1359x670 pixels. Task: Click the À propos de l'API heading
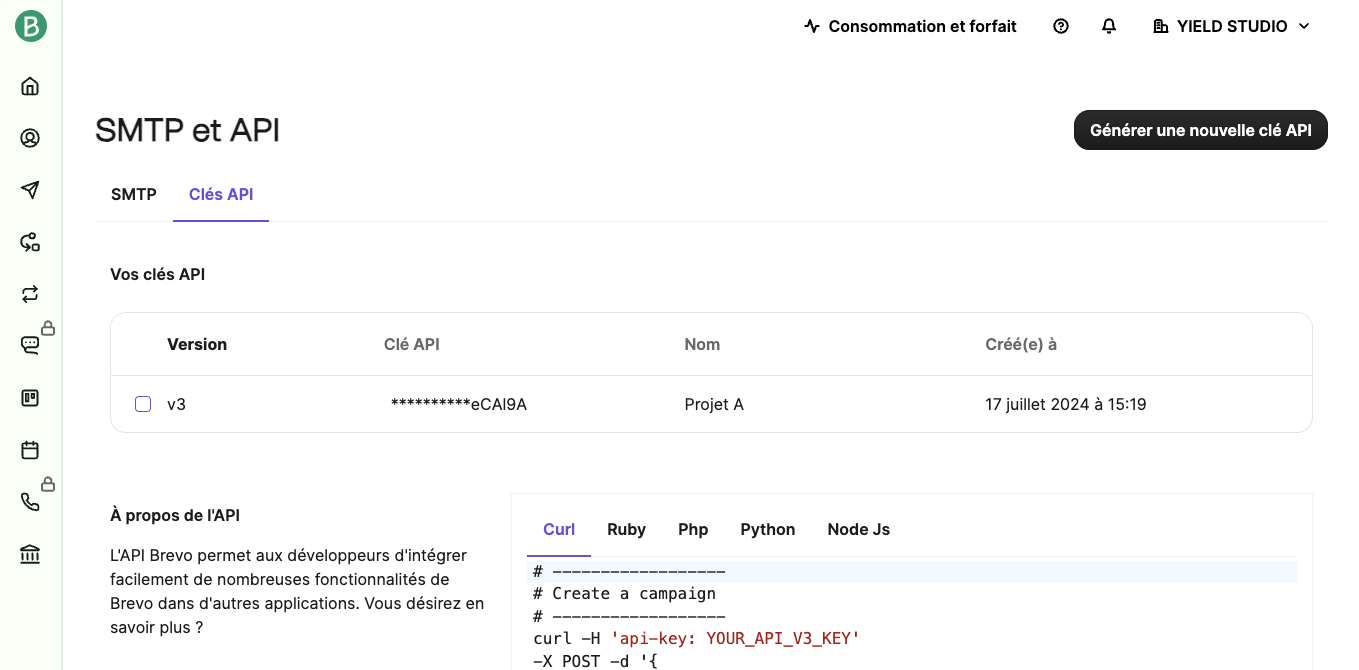175,516
